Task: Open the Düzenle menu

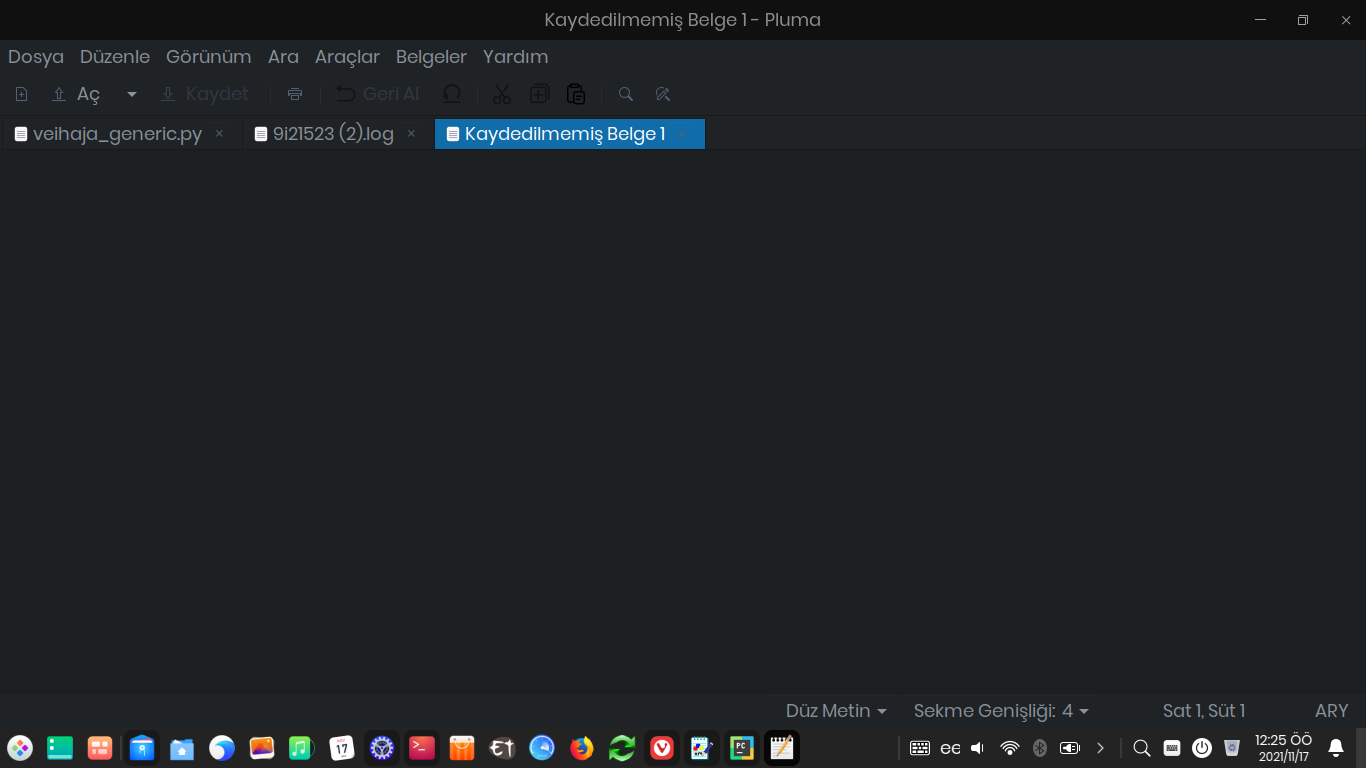Action: (x=115, y=57)
